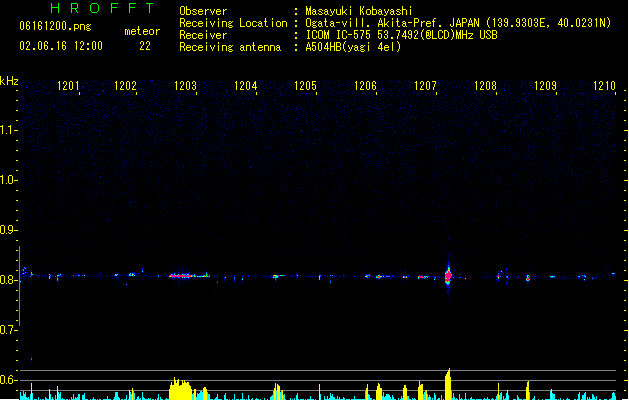Click the 1.0 kHz axis tick label
The image size is (629, 400).
[7, 180]
